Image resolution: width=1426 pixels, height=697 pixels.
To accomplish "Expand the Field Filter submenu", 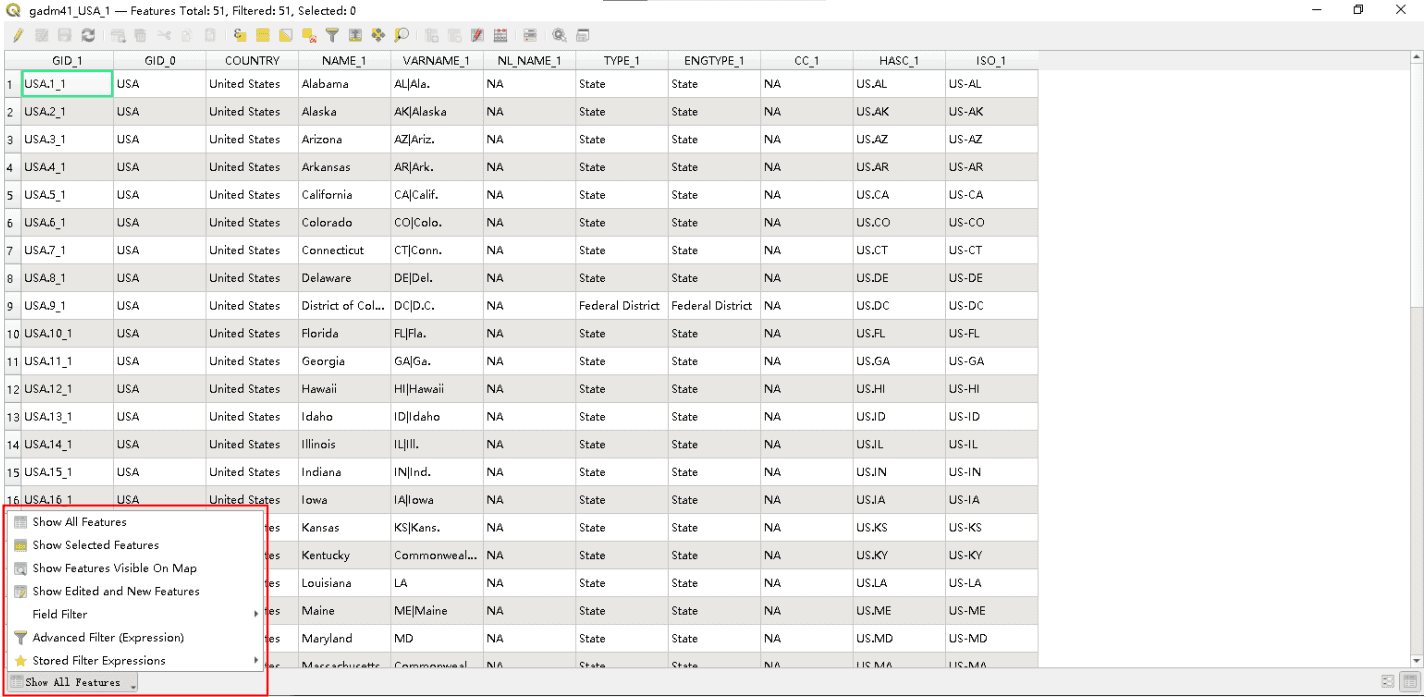I will coord(135,614).
